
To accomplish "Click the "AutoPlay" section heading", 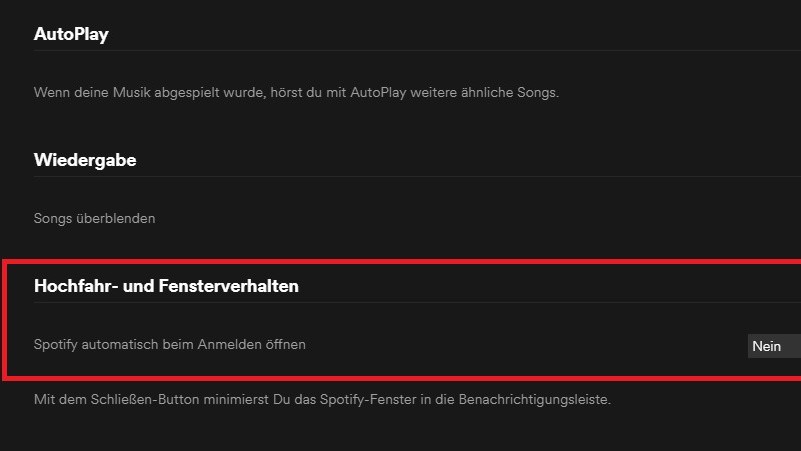I will point(71,34).
